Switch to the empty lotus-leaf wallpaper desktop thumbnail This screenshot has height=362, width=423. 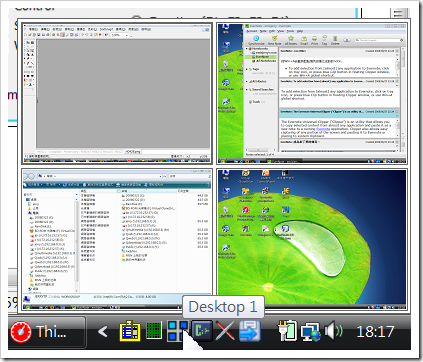(x=312, y=240)
